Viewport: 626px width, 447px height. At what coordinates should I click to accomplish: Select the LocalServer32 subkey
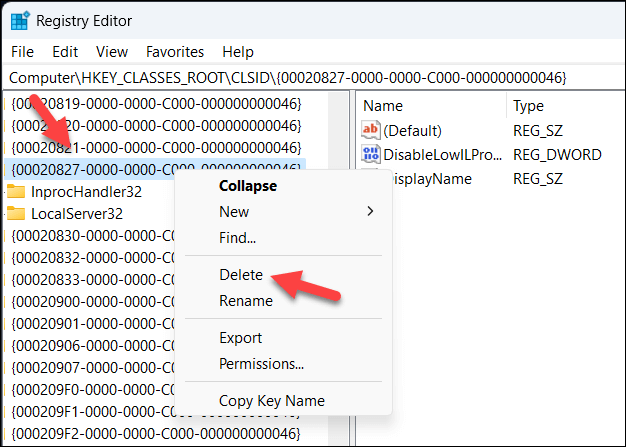pyautogui.click(x=77, y=214)
